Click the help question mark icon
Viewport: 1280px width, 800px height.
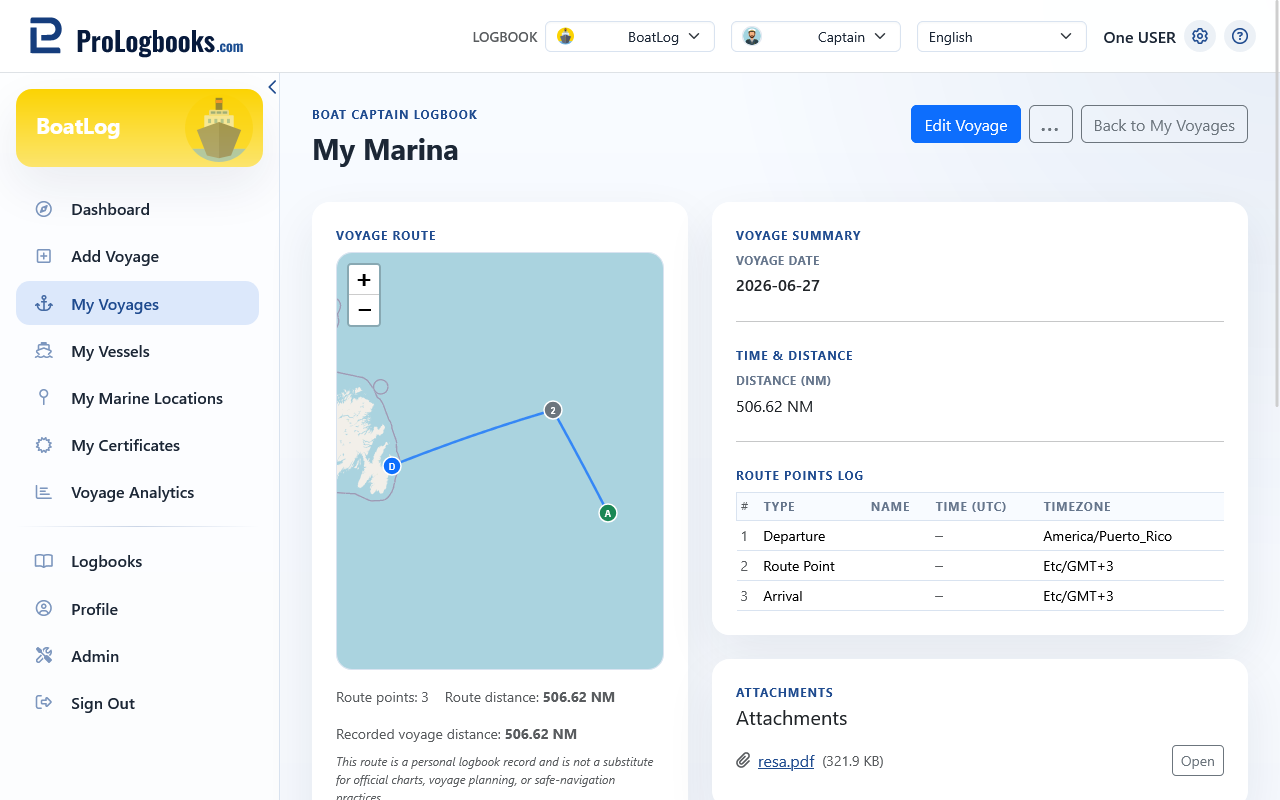pos(1240,37)
